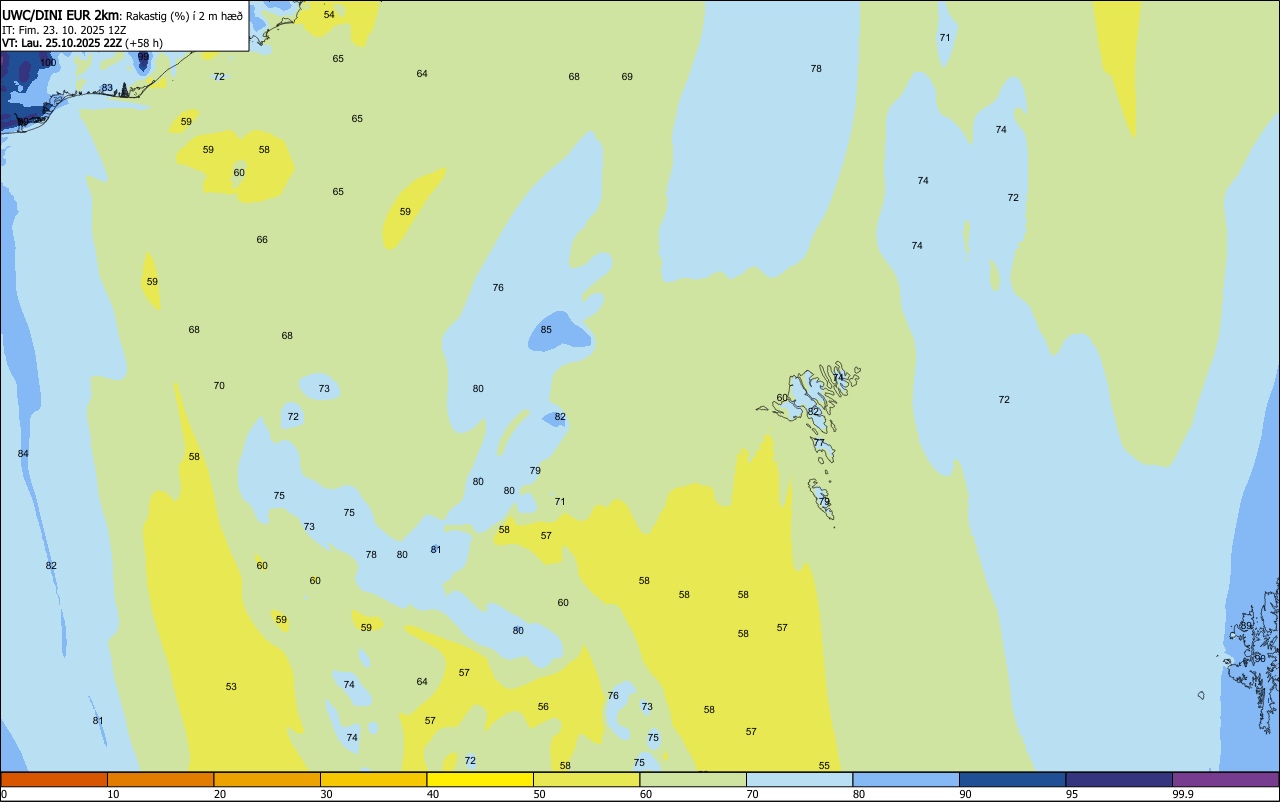
Task: Click the 'IT: Fim. 23. 10. 2025 12Z' line
Action: [x=64, y=30]
